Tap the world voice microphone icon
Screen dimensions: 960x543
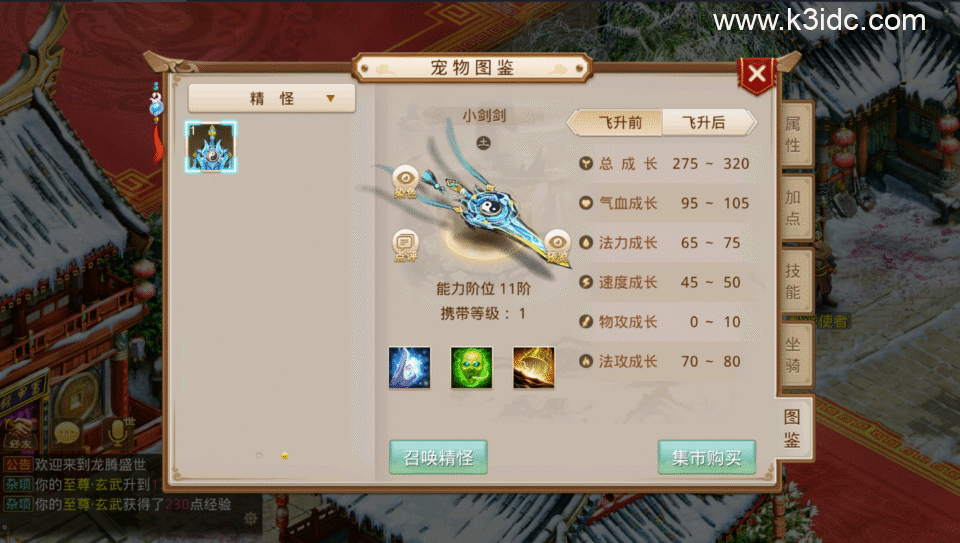(x=118, y=432)
